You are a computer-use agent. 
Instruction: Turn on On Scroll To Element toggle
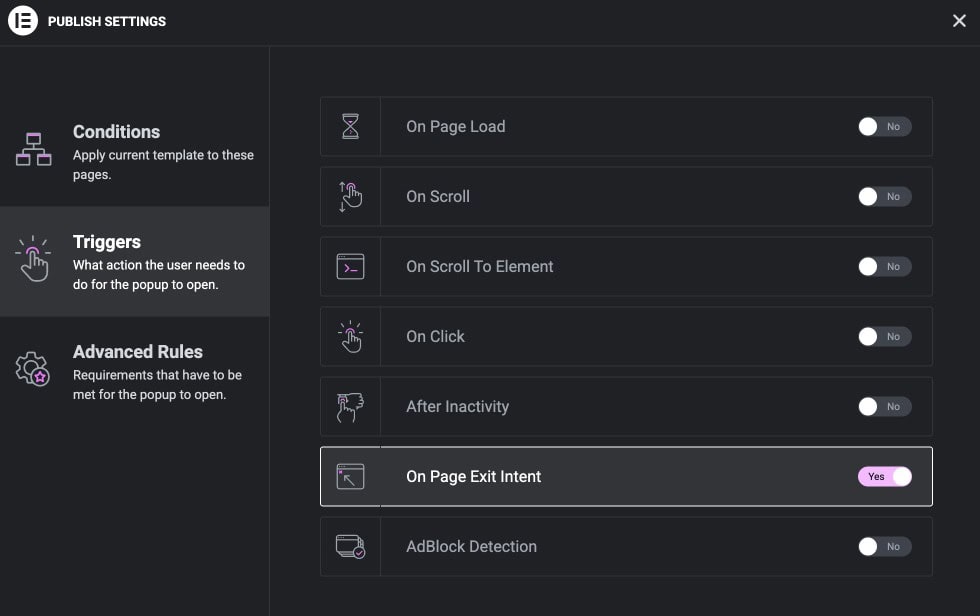pyautogui.click(x=884, y=266)
